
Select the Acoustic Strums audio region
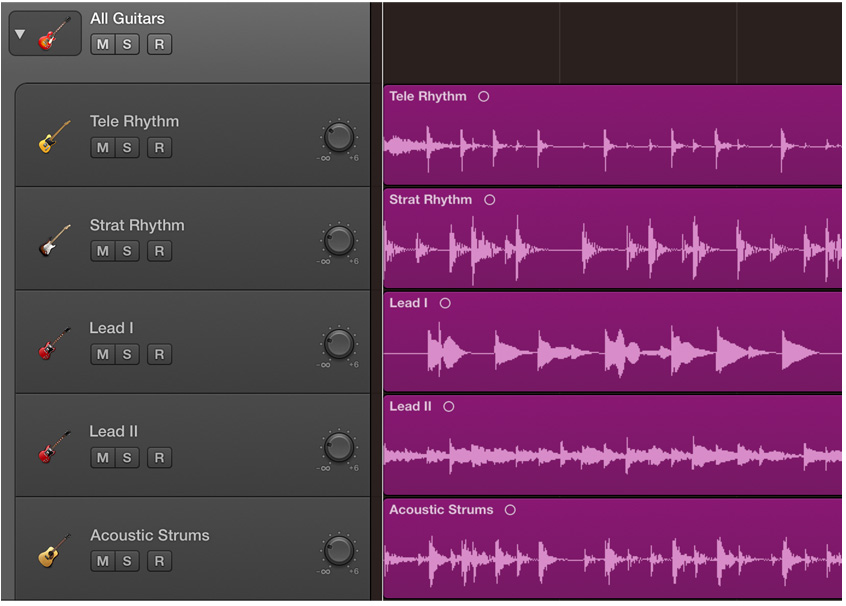613,548
